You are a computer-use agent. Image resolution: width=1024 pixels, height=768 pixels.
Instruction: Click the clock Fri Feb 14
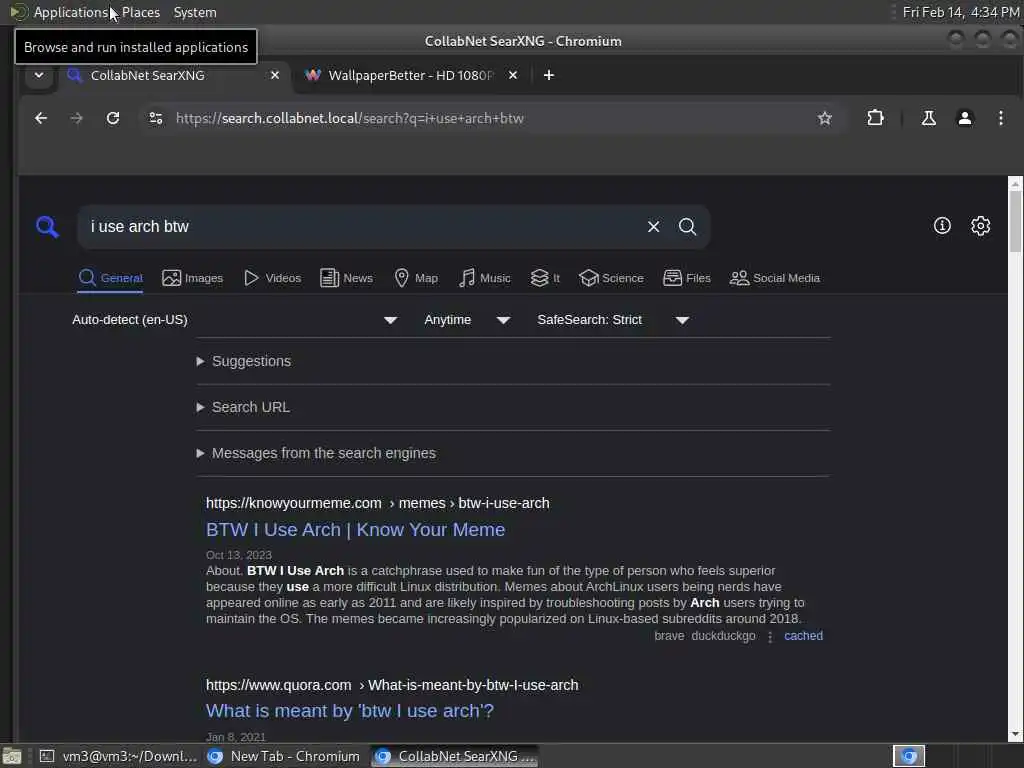(x=961, y=12)
